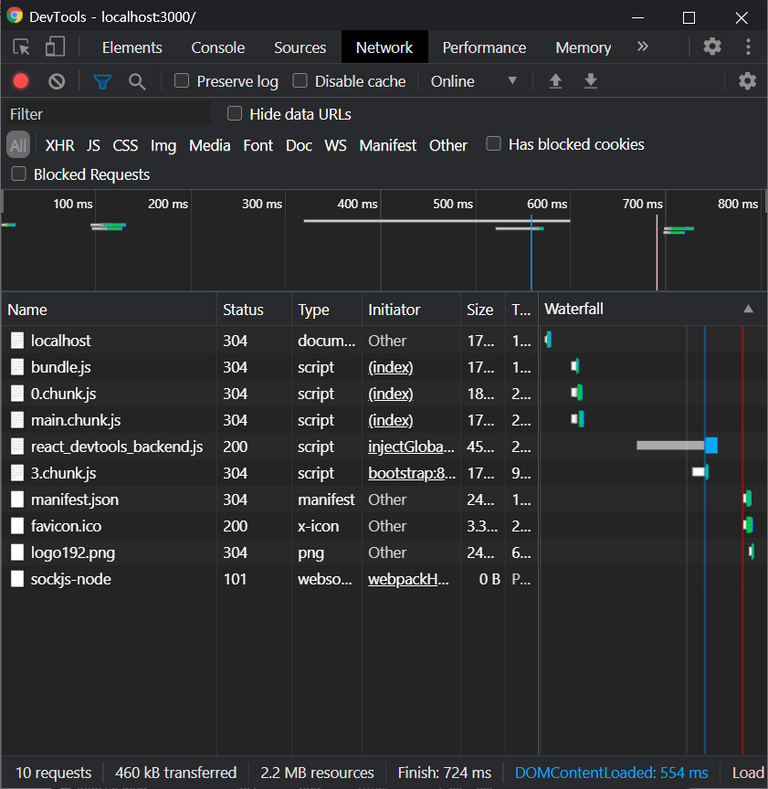The height and width of the screenshot is (789, 768).
Task: Open DevTools settings gear in tab bar
Action: tap(712, 47)
